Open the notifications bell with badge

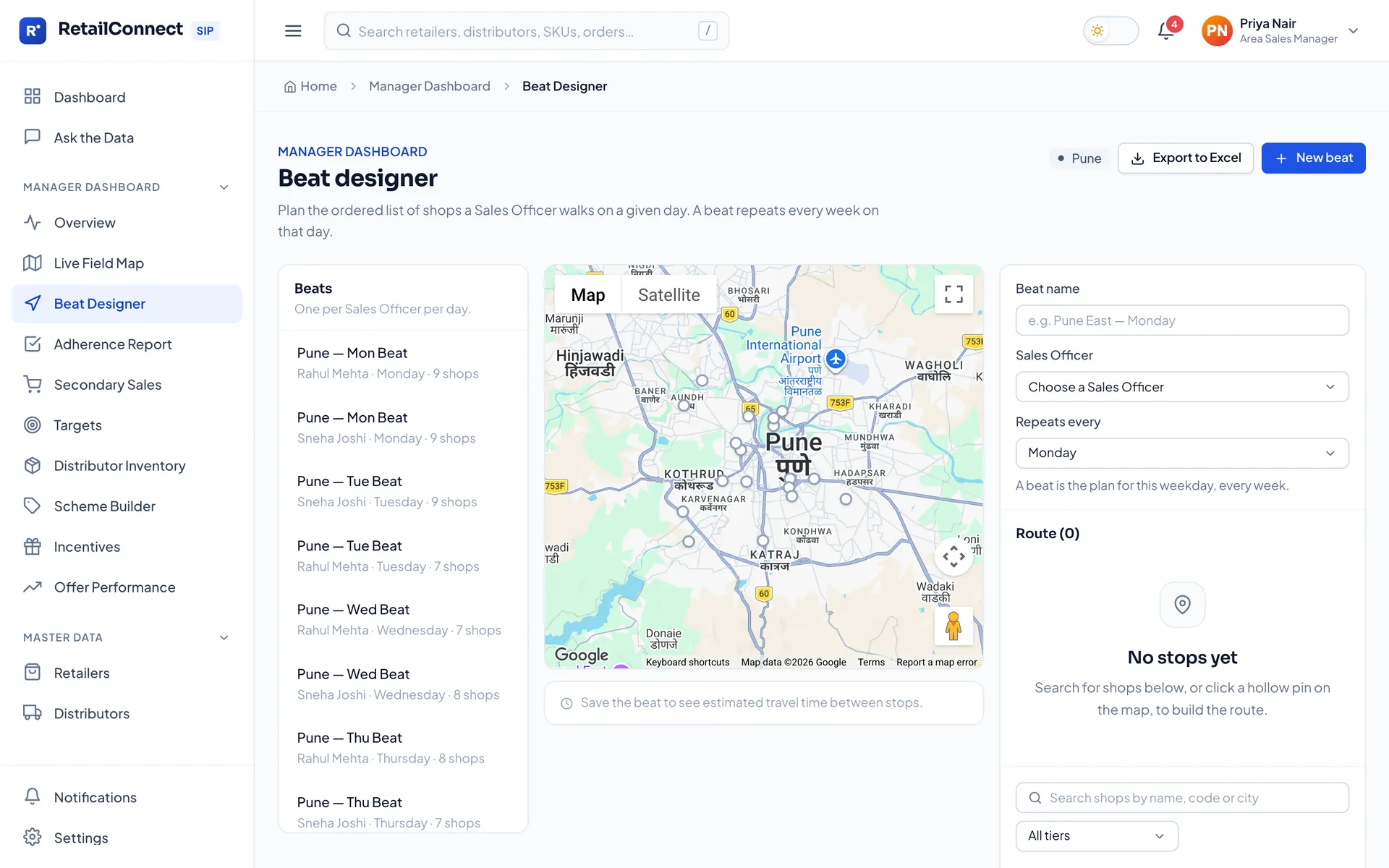point(1166,30)
